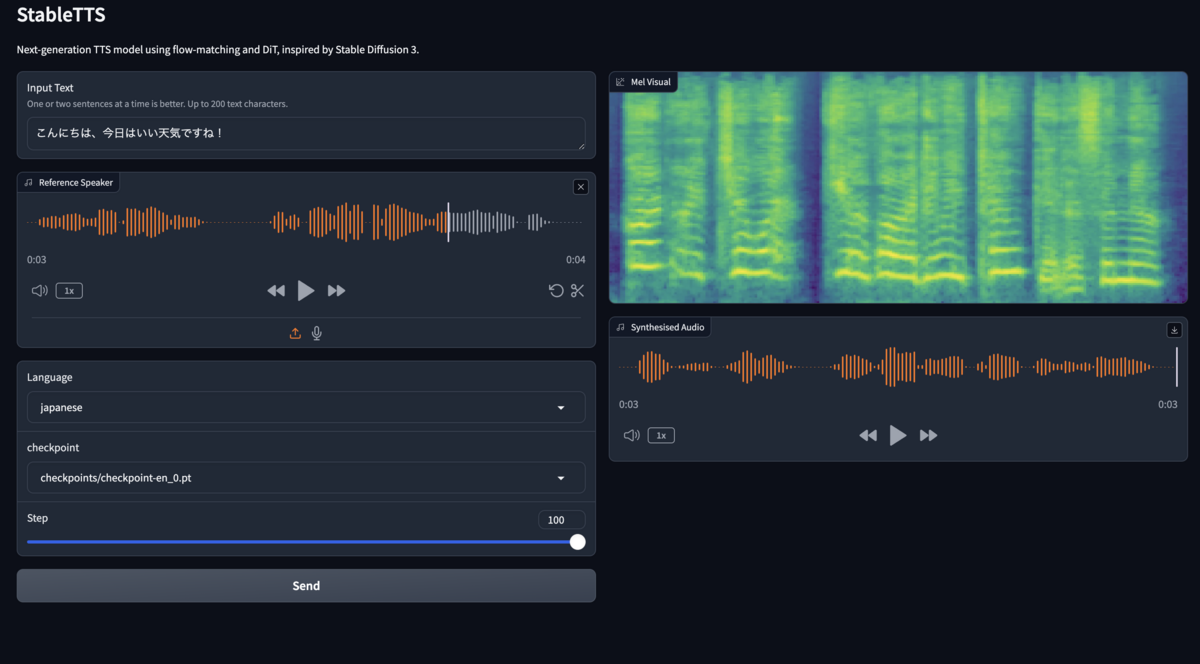Change Synthesised Audio playback speed 1x
Viewport: 1200px width, 664px height.
tap(661, 436)
